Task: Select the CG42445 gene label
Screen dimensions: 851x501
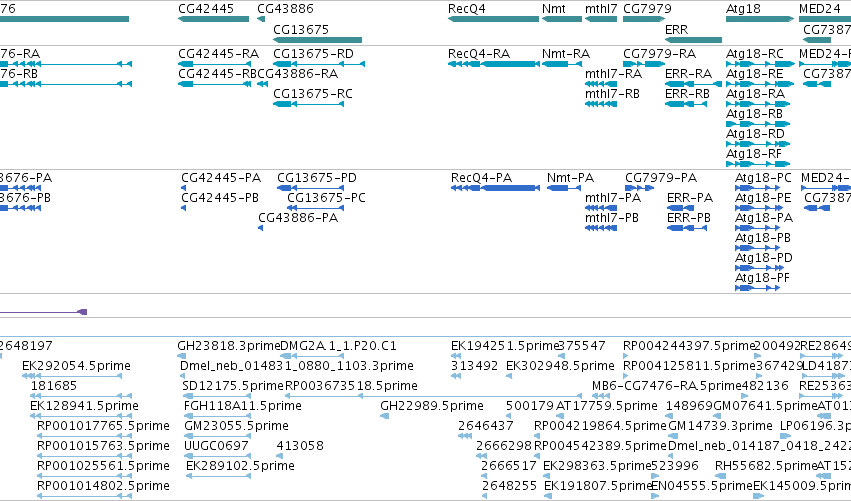Action: 206,9
